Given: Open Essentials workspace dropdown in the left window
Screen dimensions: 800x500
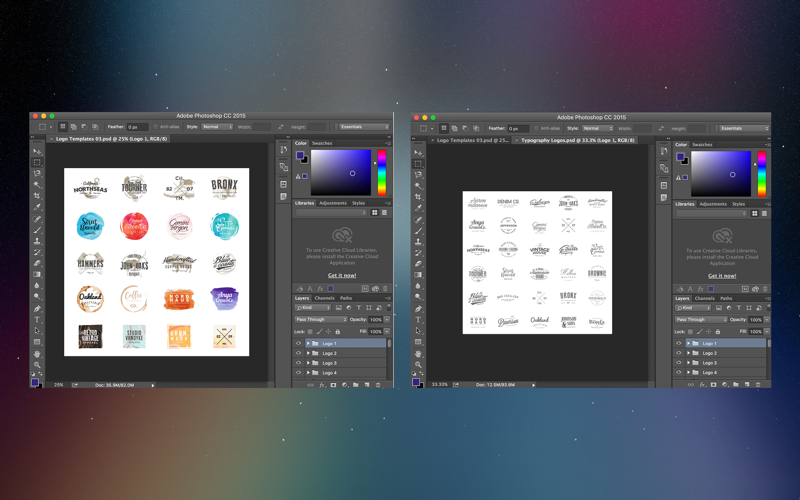Looking at the screenshot, I should (x=364, y=127).
